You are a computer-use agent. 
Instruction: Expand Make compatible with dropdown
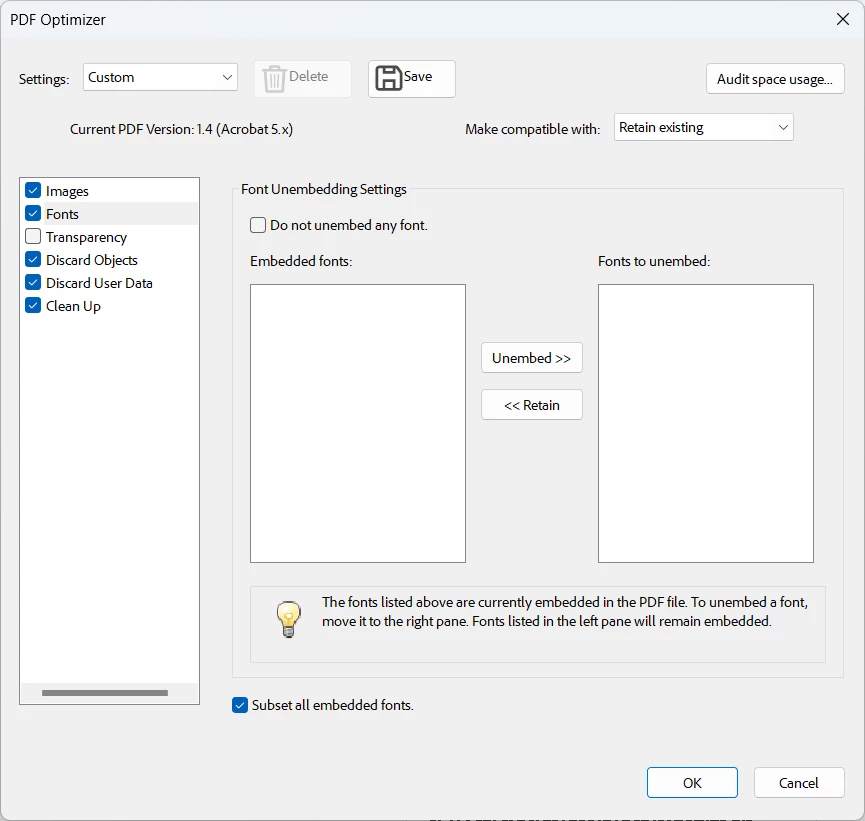coord(703,127)
